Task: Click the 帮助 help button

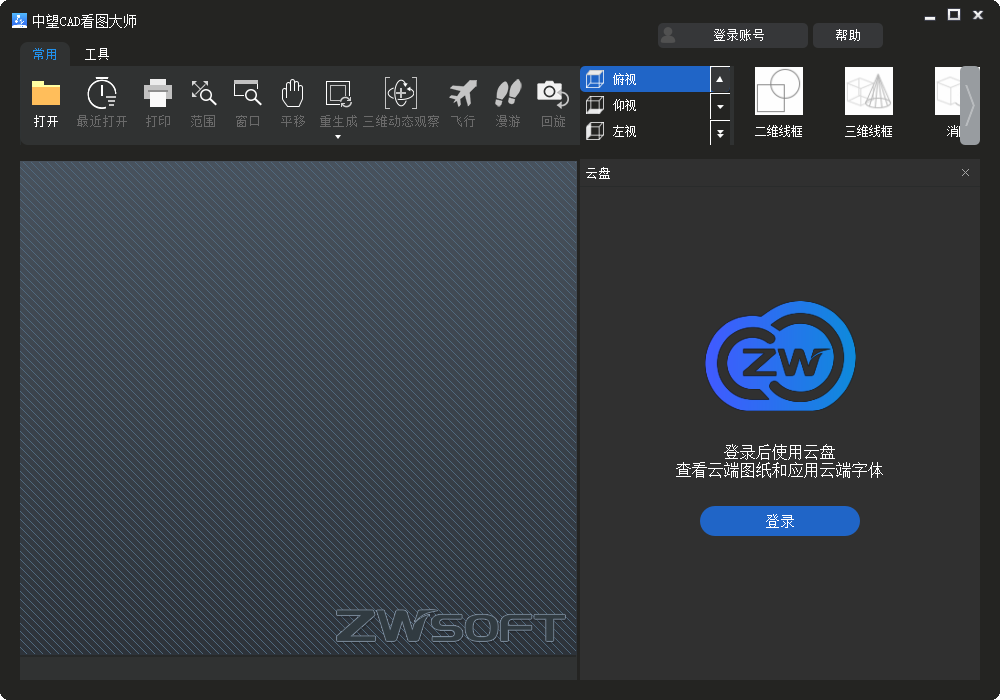Action: (x=848, y=35)
